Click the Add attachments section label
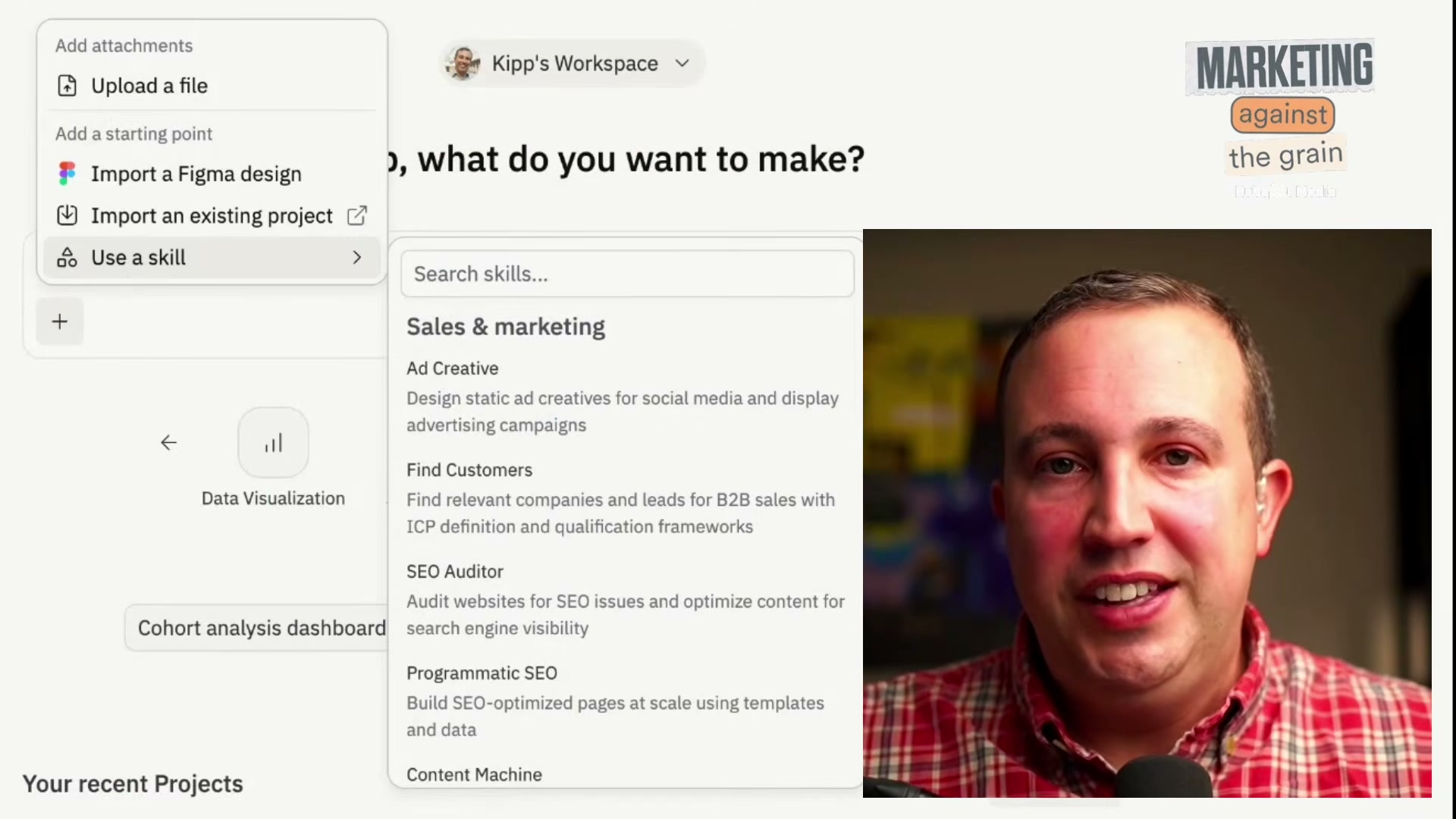This screenshot has height=819, width=1456. tap(124, 45)
